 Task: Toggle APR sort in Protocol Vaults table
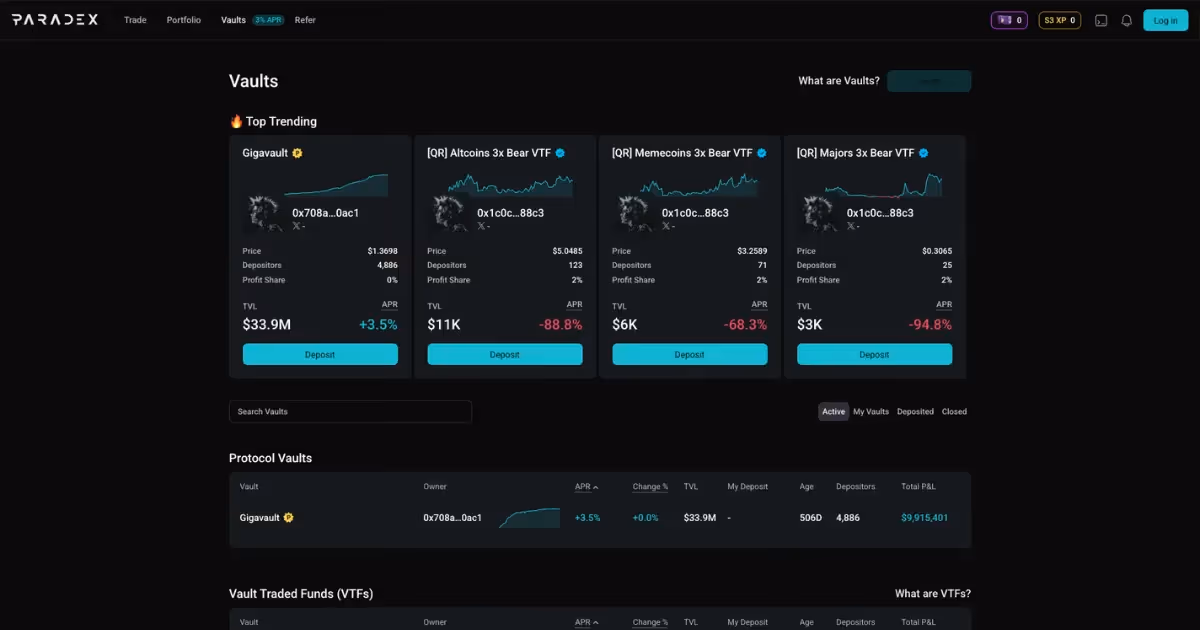(x=585, y=487)
